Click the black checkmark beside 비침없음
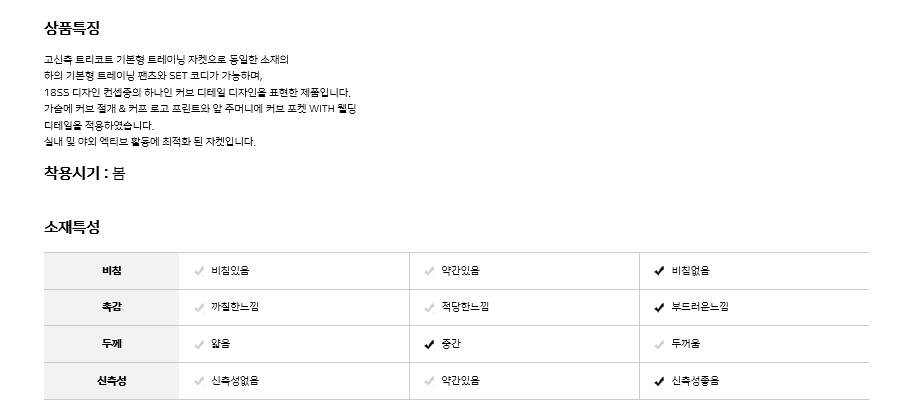920x420 pixels. pos(659,271)
